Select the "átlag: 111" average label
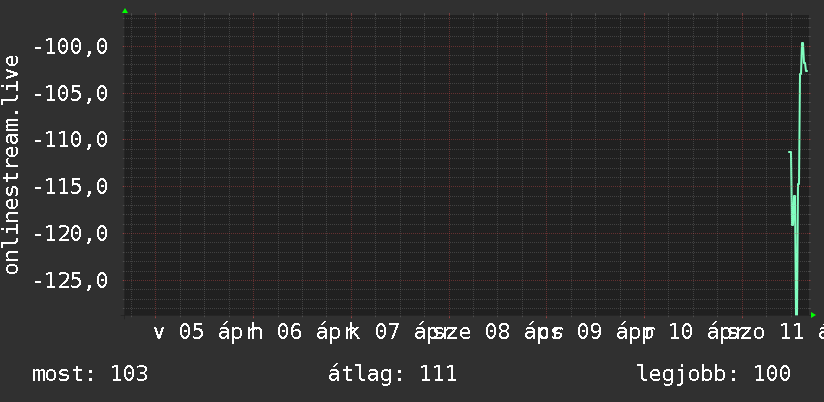824x402 pixels. pyautogui.click(x=393, y=374)
